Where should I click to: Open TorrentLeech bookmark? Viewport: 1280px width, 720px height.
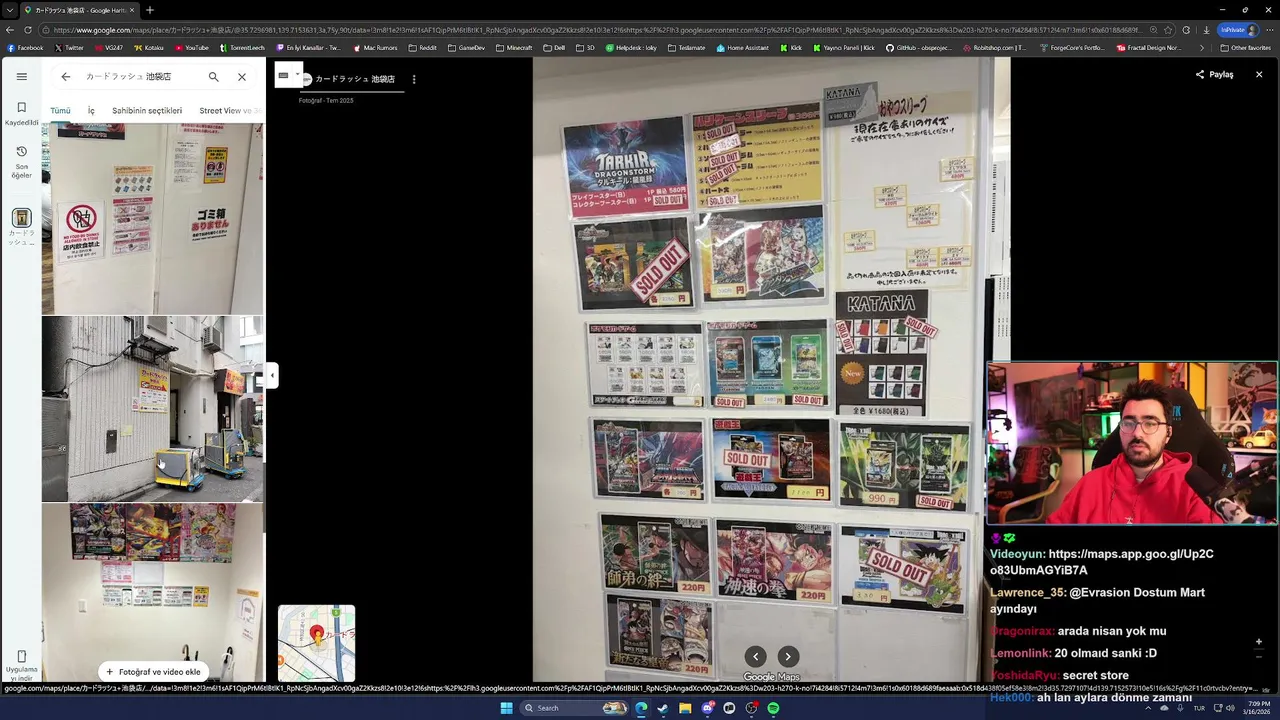point(242,47)
